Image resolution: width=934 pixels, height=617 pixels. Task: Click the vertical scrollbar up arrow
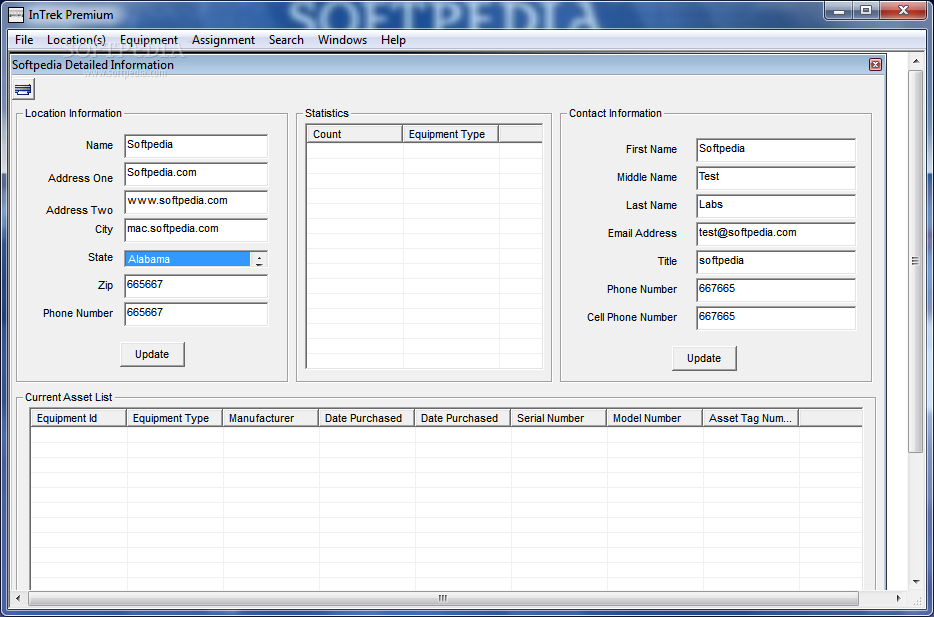[x=916, y=61]
